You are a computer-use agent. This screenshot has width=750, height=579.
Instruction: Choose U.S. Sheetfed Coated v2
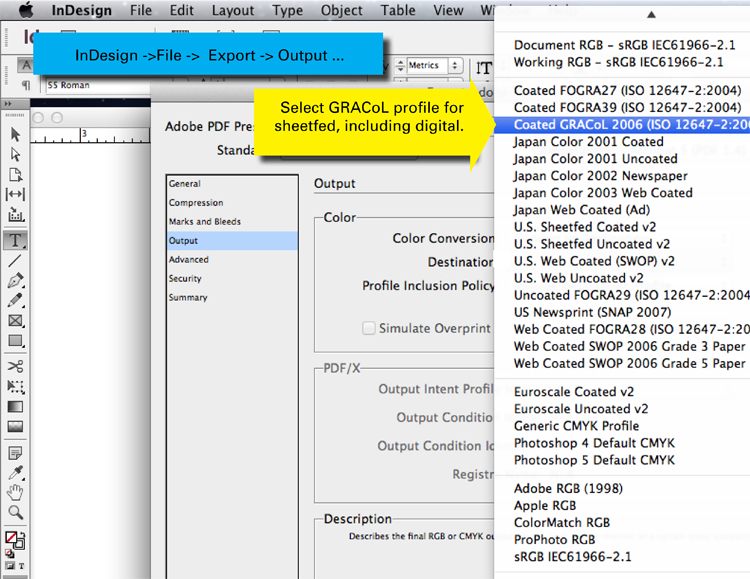click(622, 227)
